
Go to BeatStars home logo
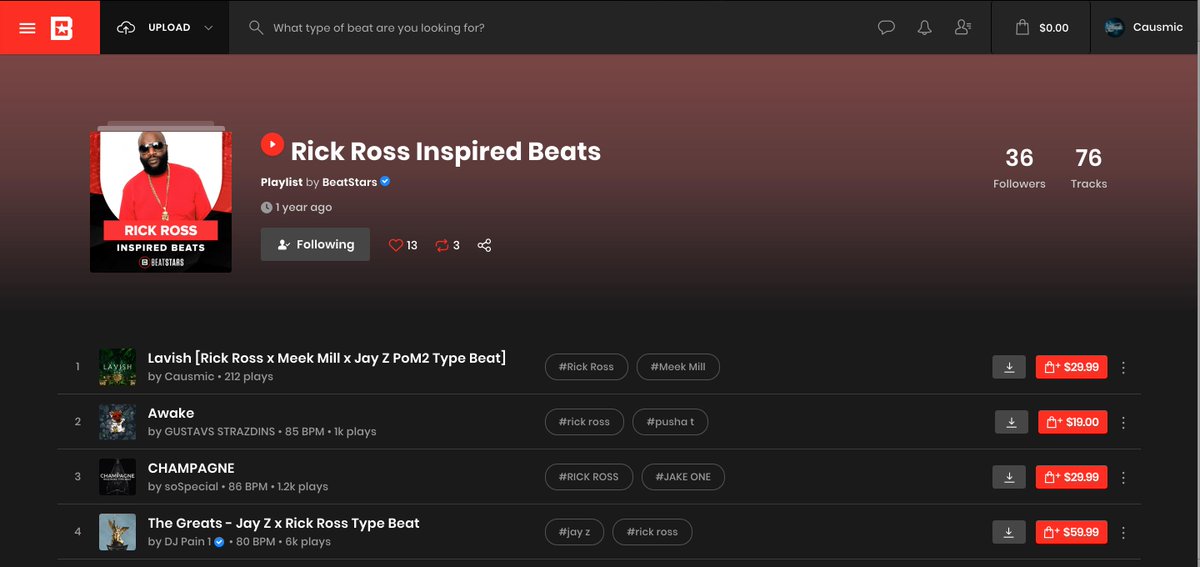pos(62,28)
